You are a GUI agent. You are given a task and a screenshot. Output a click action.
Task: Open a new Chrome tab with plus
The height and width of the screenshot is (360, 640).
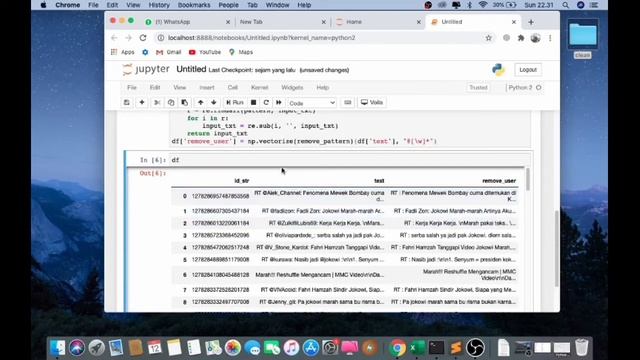(531, 22)
